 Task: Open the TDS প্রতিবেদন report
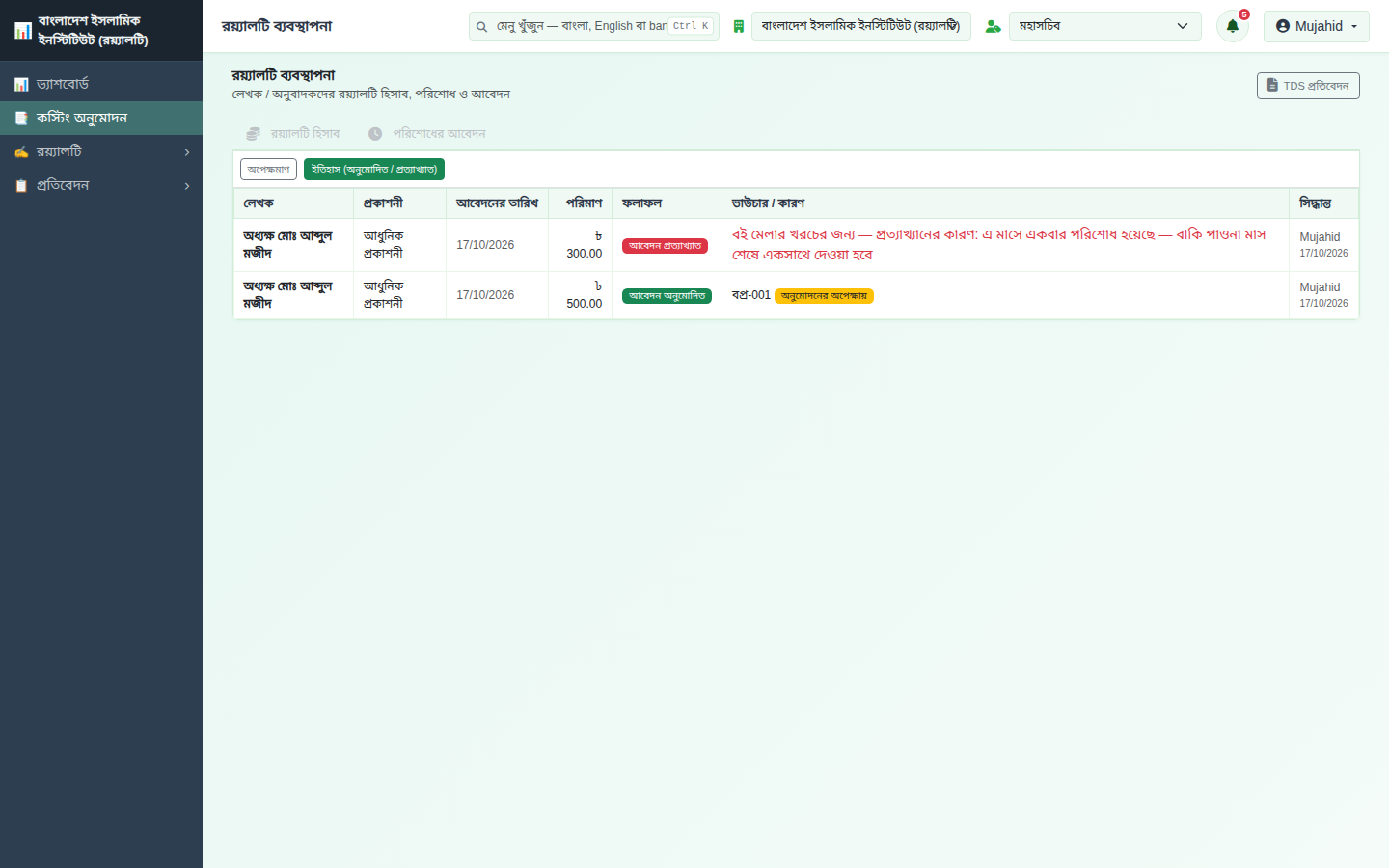1308,86
